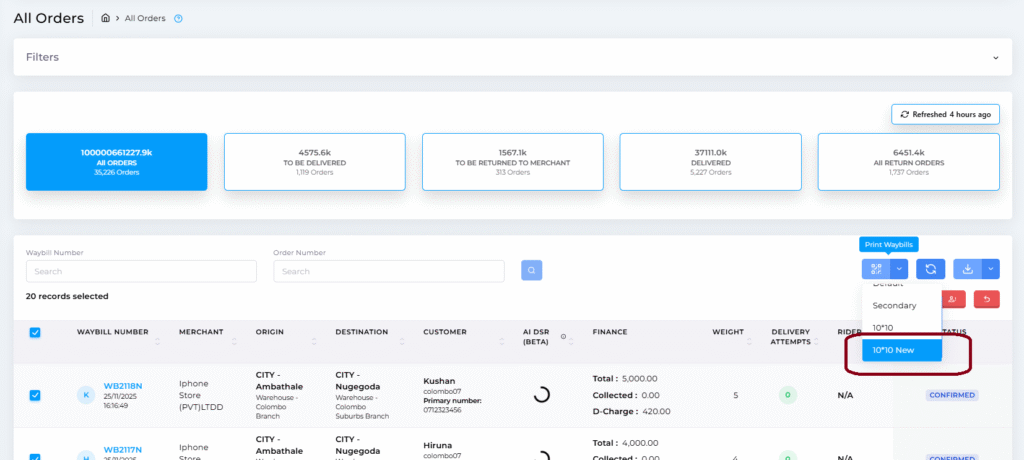This screenshot has height=460, width=1024.
Task: Select the 'To Be Delivered' orders card
Action: [314, 162]
